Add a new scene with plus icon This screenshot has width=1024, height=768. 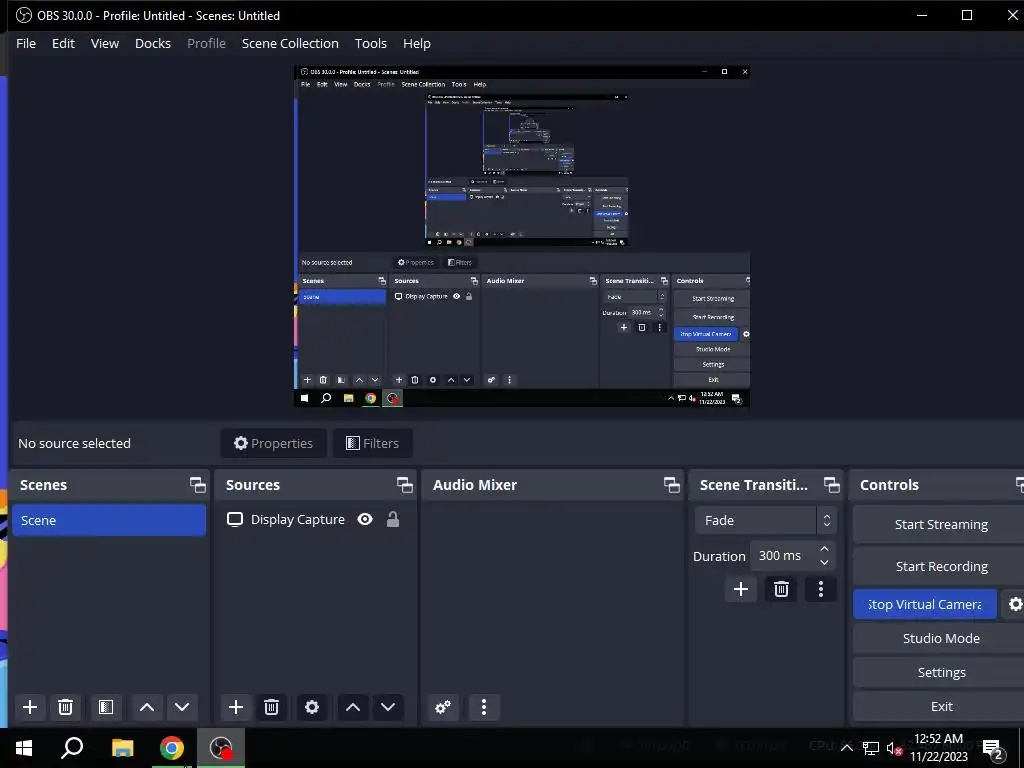(x=29, y=707)
